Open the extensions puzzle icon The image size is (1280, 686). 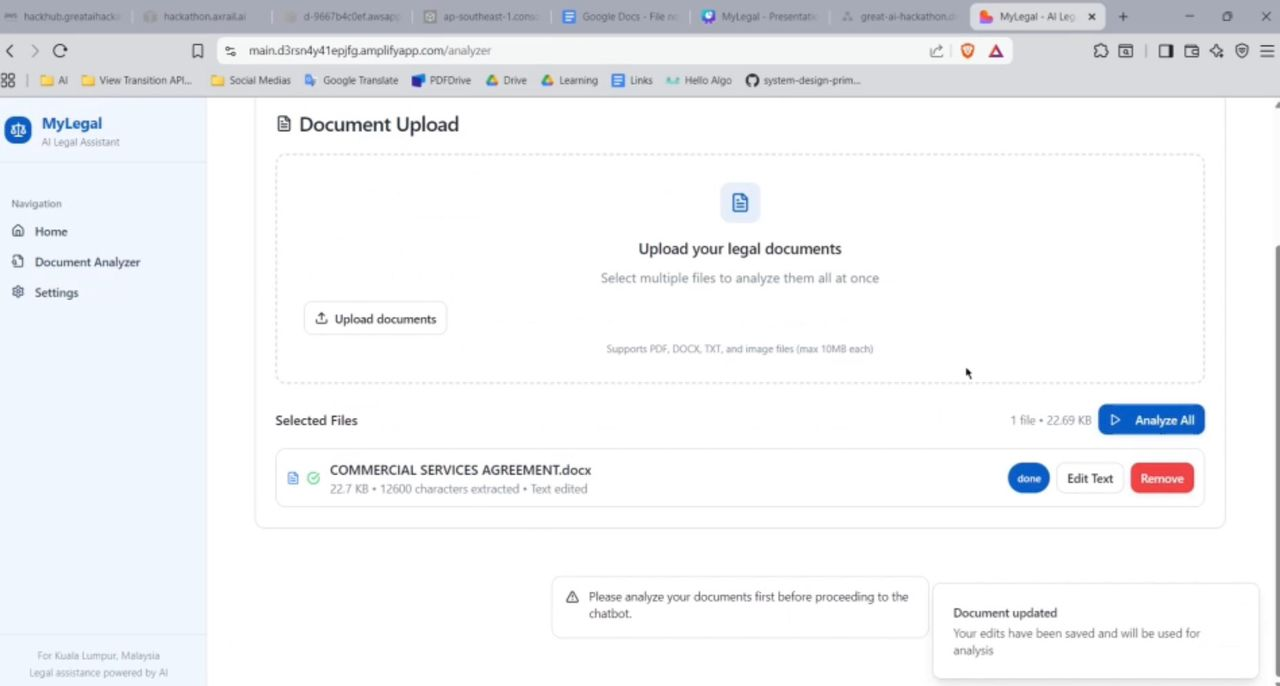click(x=1100, y=50)
